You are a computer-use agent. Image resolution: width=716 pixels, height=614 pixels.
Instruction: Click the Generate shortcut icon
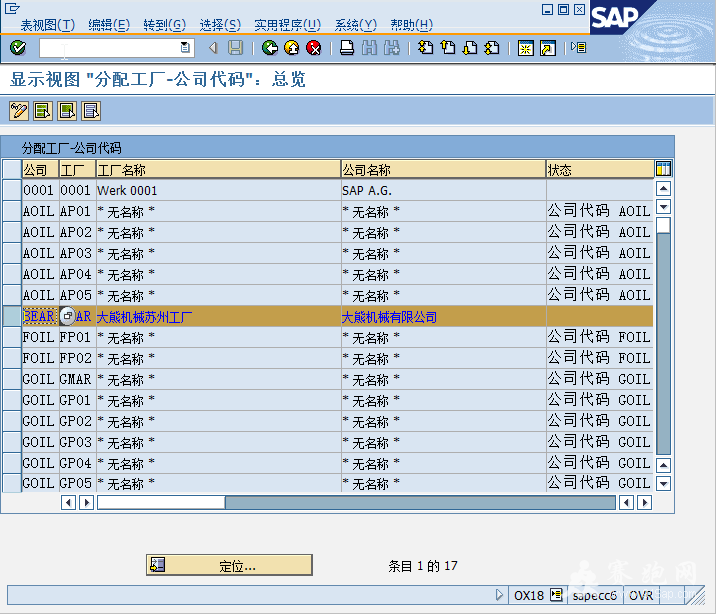(548, 47)
